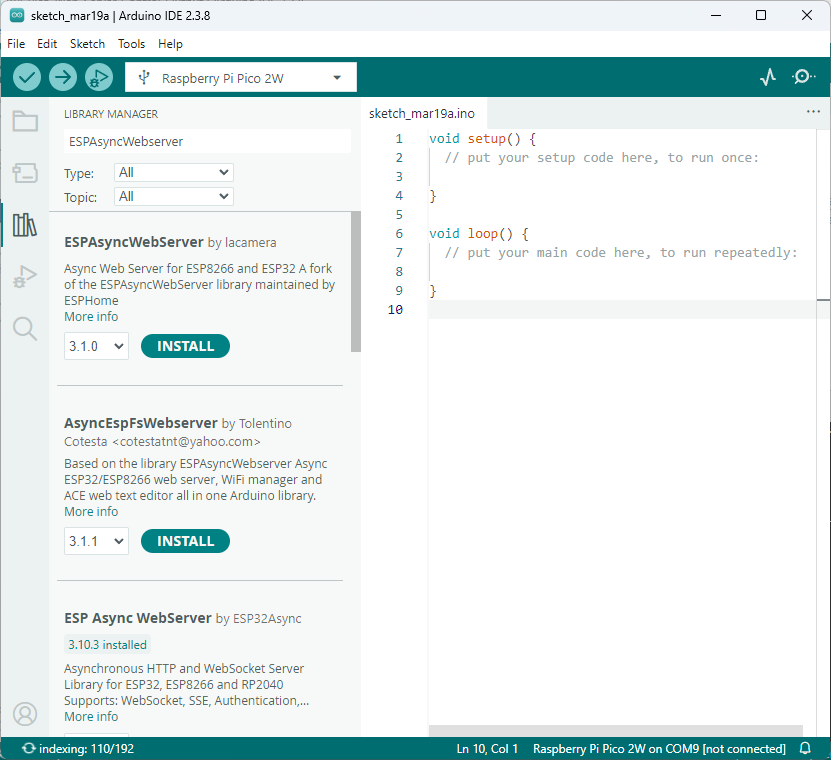Open the Sketchbook folder sidebar icon
Viewport: 831px width, 760px height.
tap(25, 122)
